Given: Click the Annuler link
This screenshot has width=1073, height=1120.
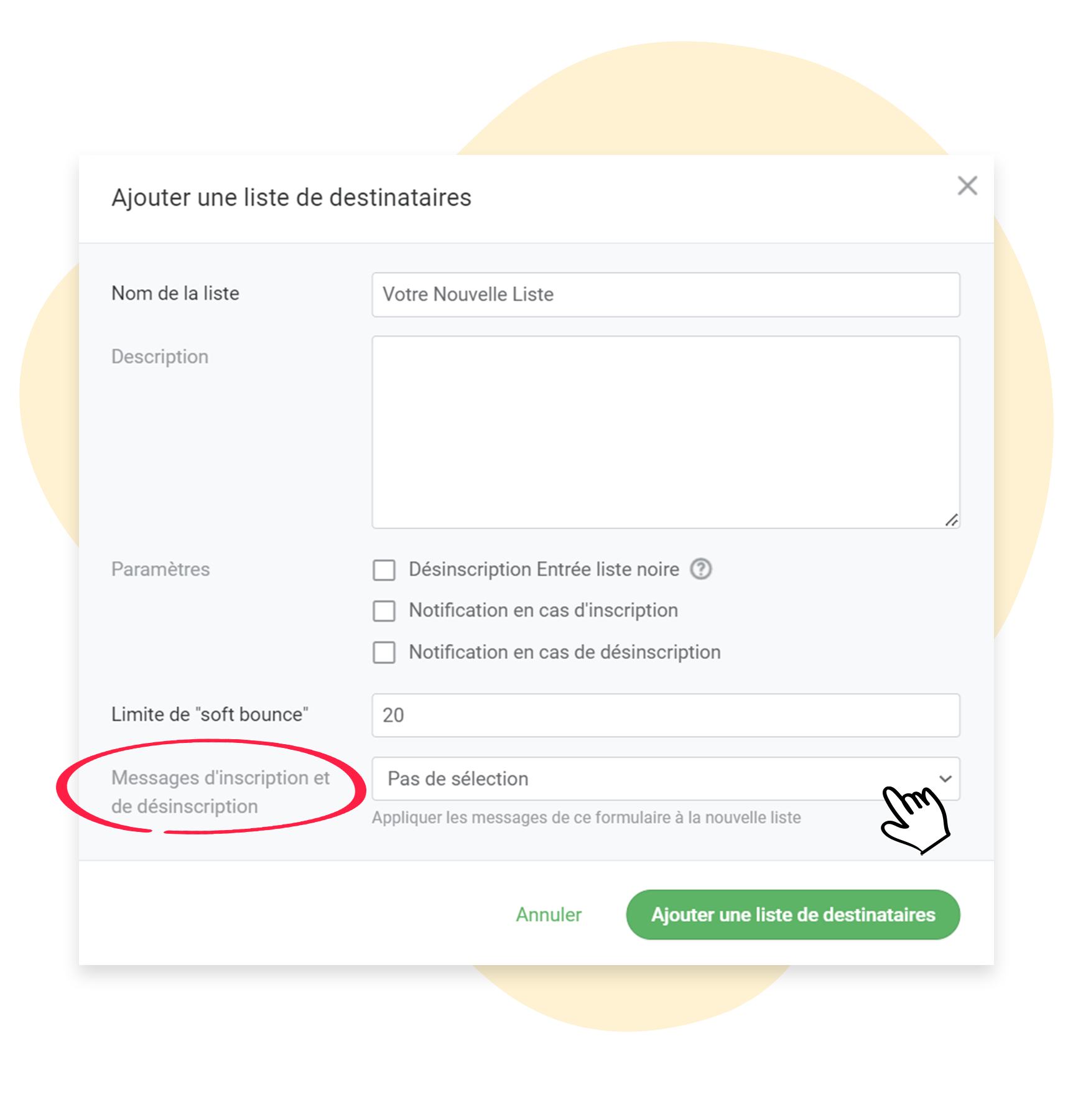Looking at the screenshot, I should coord(549,914).
